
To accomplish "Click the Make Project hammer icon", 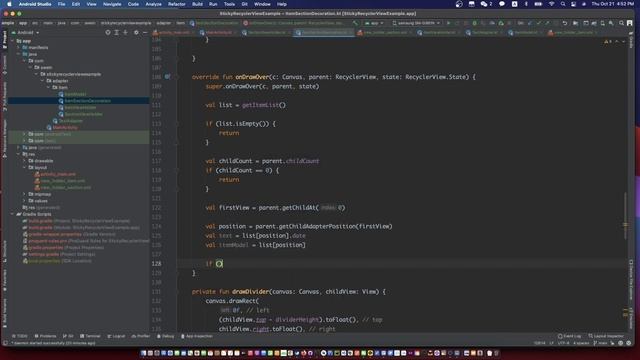I will pos(355,23).
